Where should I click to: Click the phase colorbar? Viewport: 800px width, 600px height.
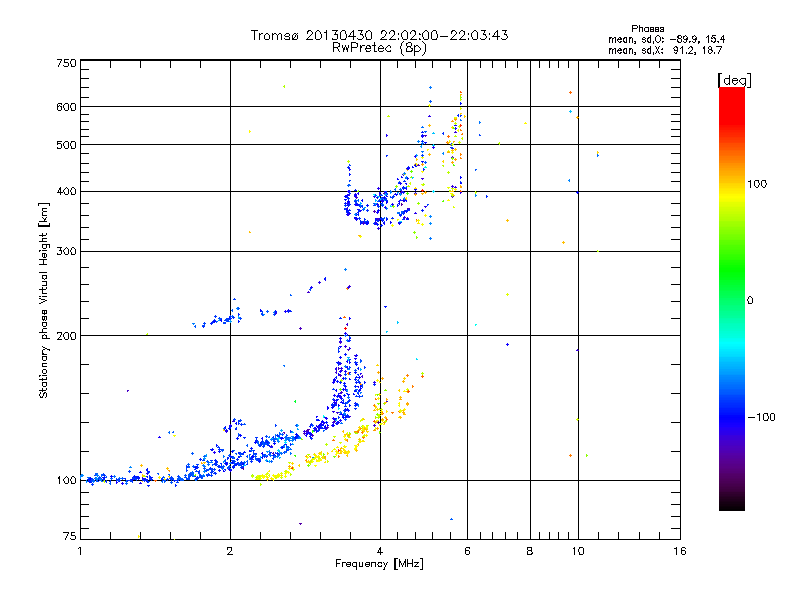(732, 299)
